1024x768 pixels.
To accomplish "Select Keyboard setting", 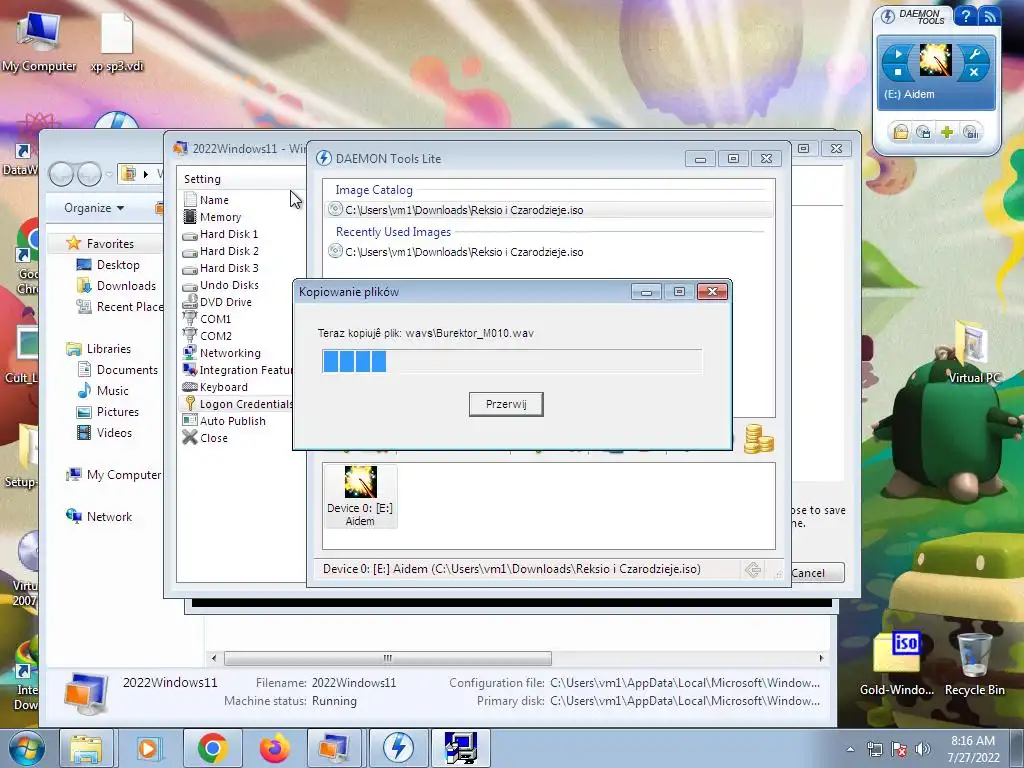I will coord(216,387).
